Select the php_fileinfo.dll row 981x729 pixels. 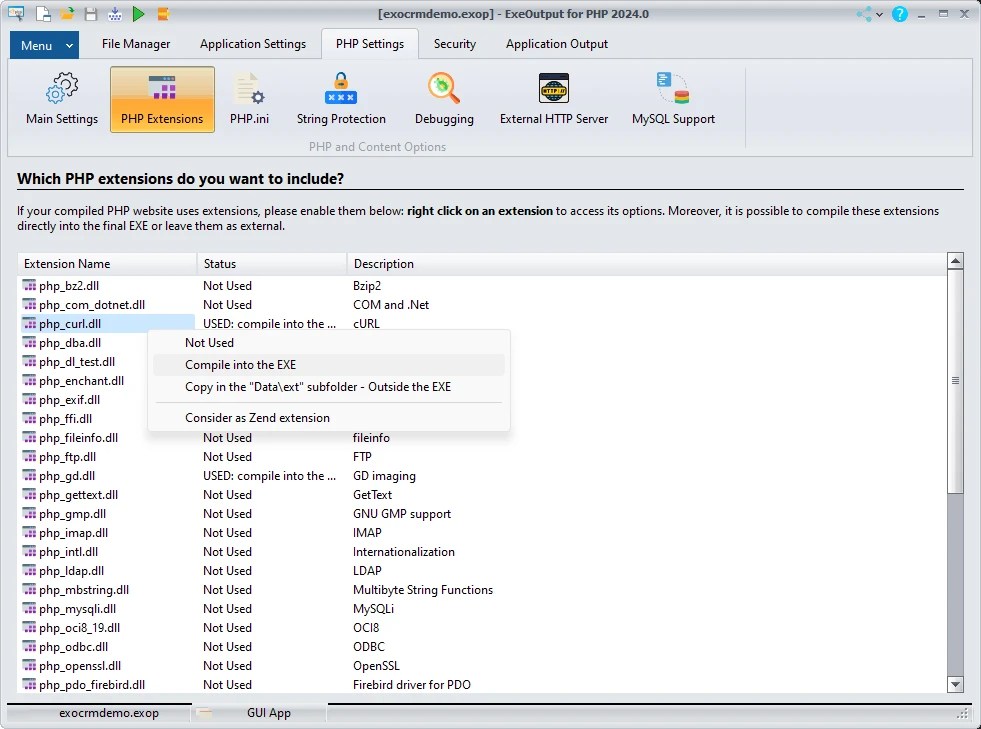click(482, 438)
